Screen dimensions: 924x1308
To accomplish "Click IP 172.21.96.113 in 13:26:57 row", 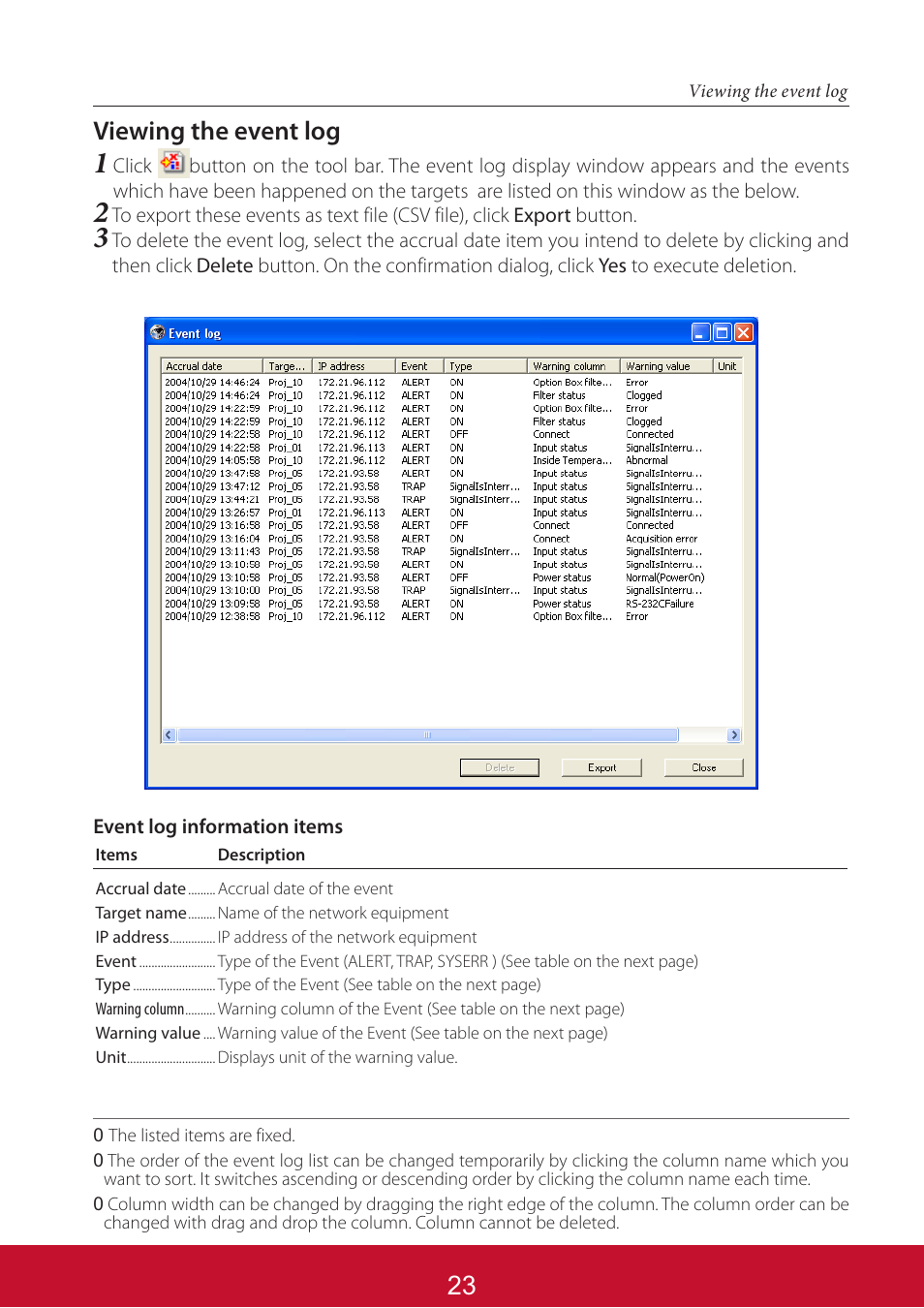I will click(352, 514).
